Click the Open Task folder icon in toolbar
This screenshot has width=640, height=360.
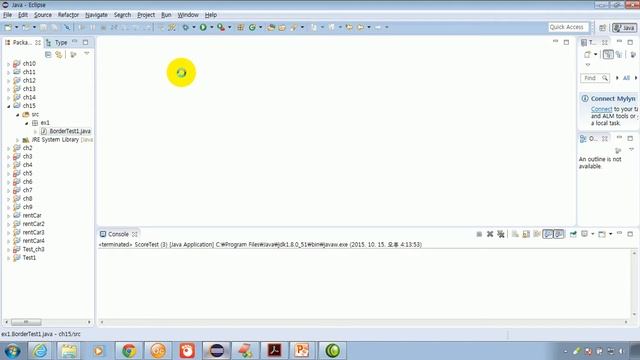tap(282, 27)
